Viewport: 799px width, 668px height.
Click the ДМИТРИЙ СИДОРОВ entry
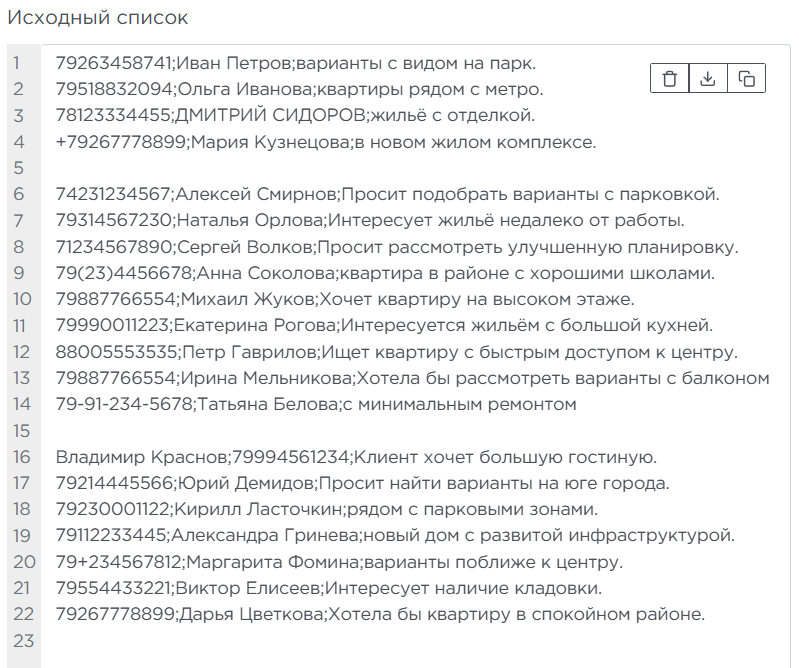coord(295,115)
